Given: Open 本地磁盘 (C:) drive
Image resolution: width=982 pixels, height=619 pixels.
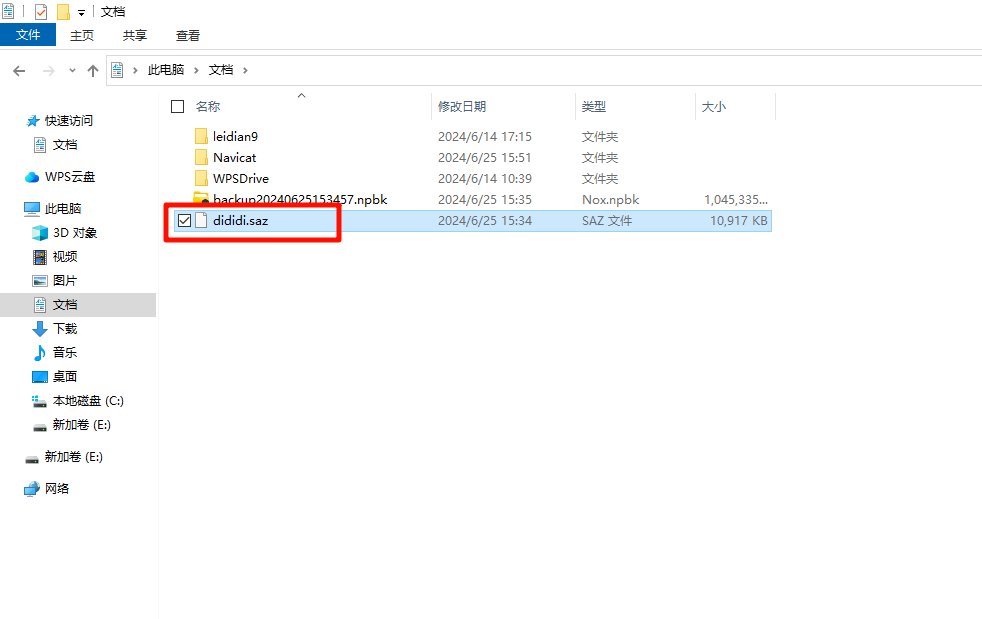Looking at the screenshot, I should tap(87, 401).
